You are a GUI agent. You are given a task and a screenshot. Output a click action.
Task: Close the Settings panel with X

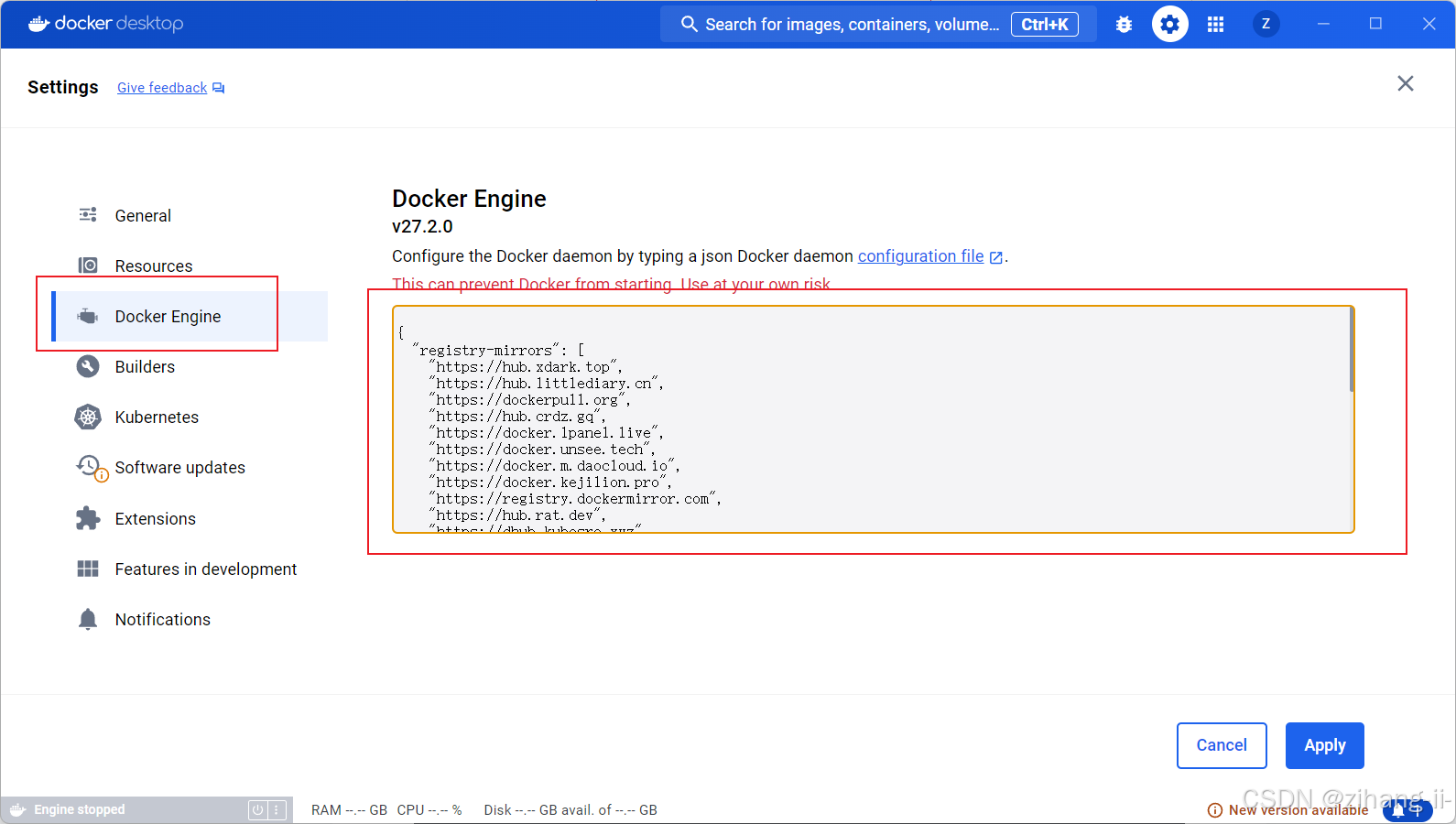1406,83
